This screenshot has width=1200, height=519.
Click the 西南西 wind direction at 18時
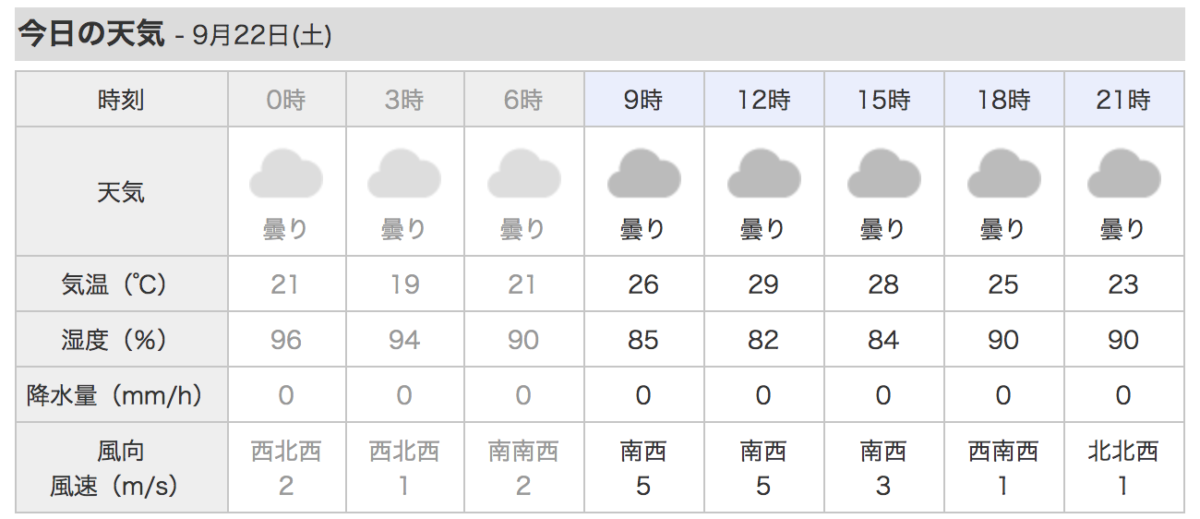[x=1003, y=452]
